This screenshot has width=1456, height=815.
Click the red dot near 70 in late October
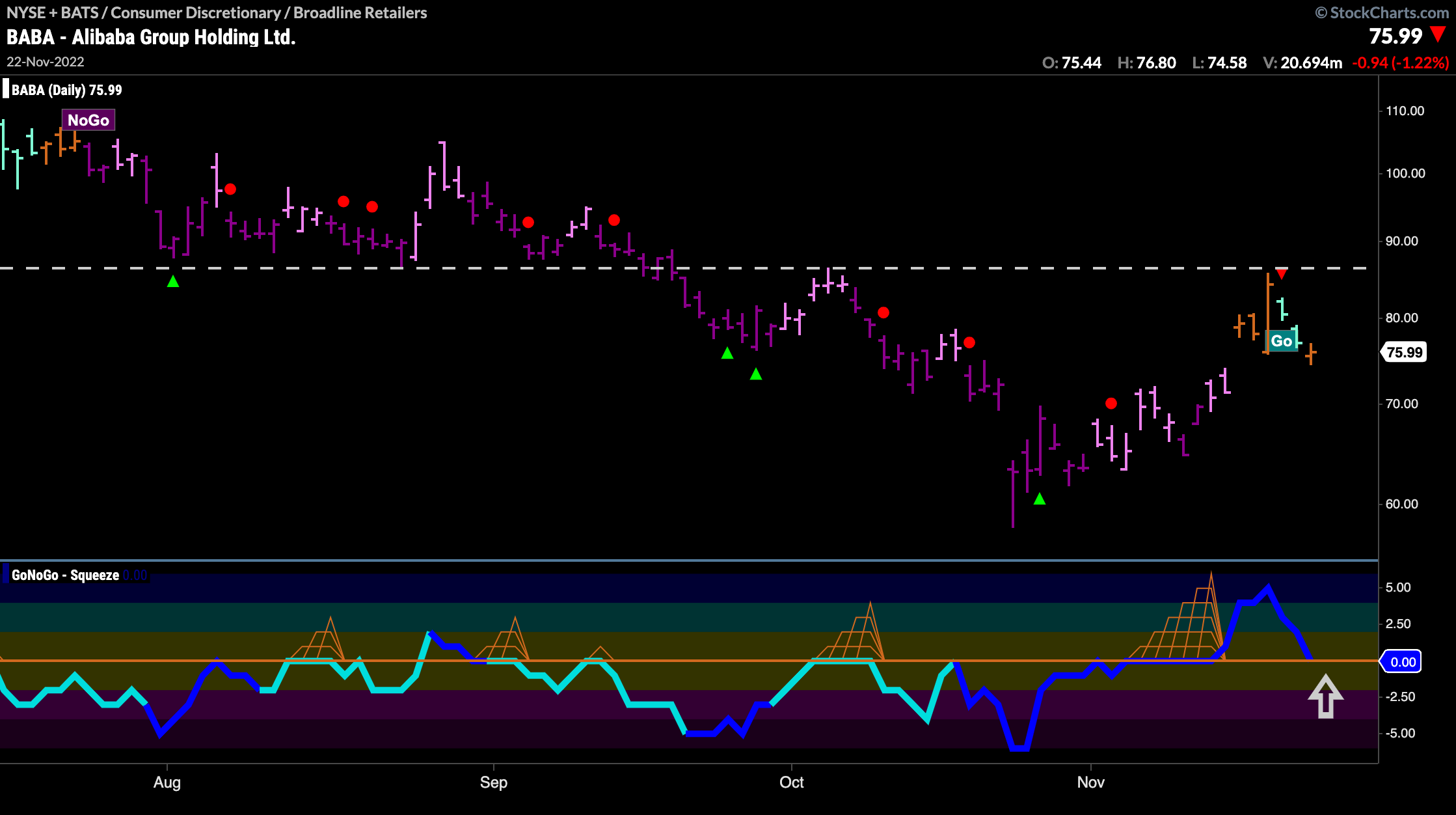point(1111,404)
